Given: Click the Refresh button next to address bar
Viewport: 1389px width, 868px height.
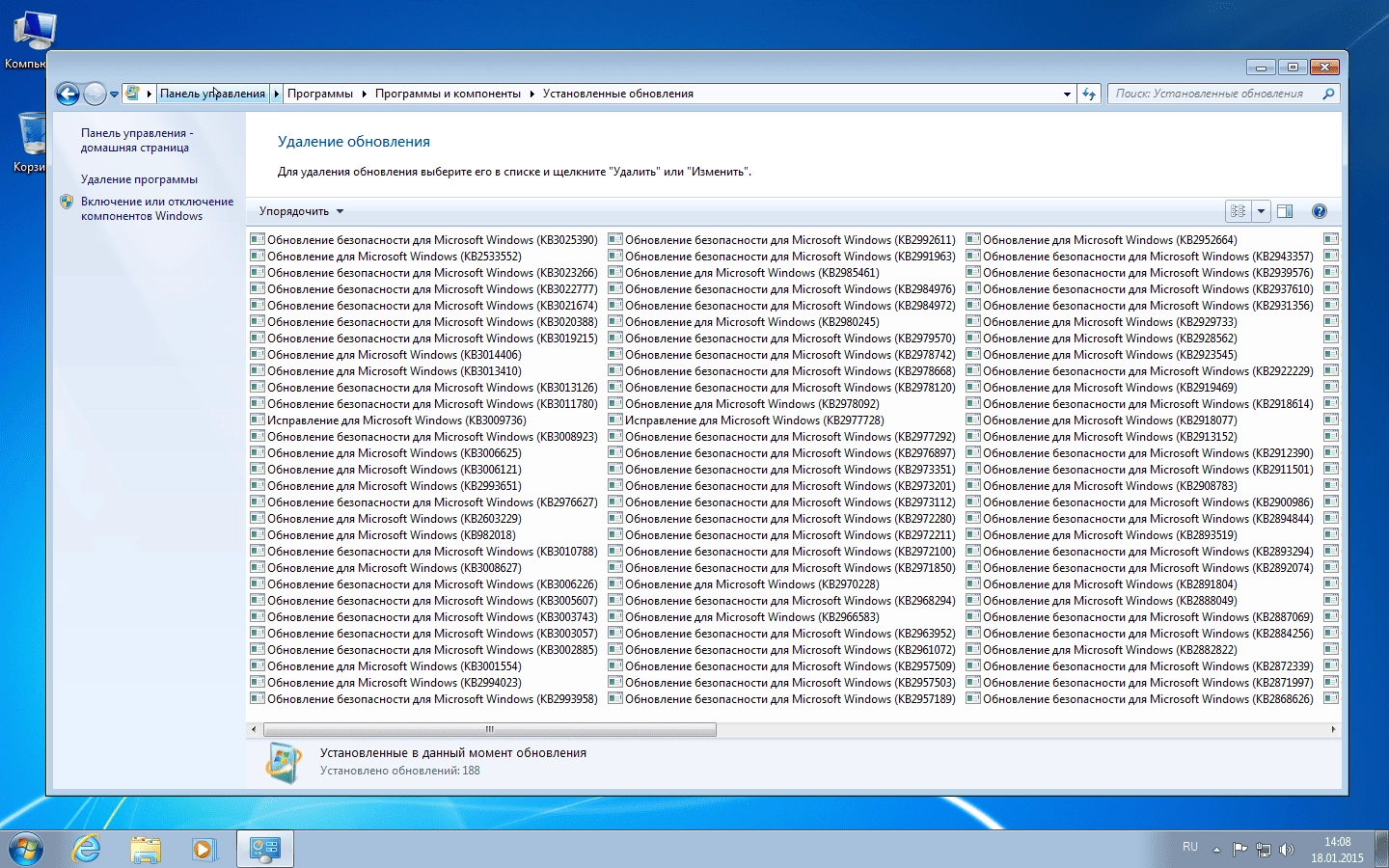Looking at the screenshot, I should point(1089,94).
